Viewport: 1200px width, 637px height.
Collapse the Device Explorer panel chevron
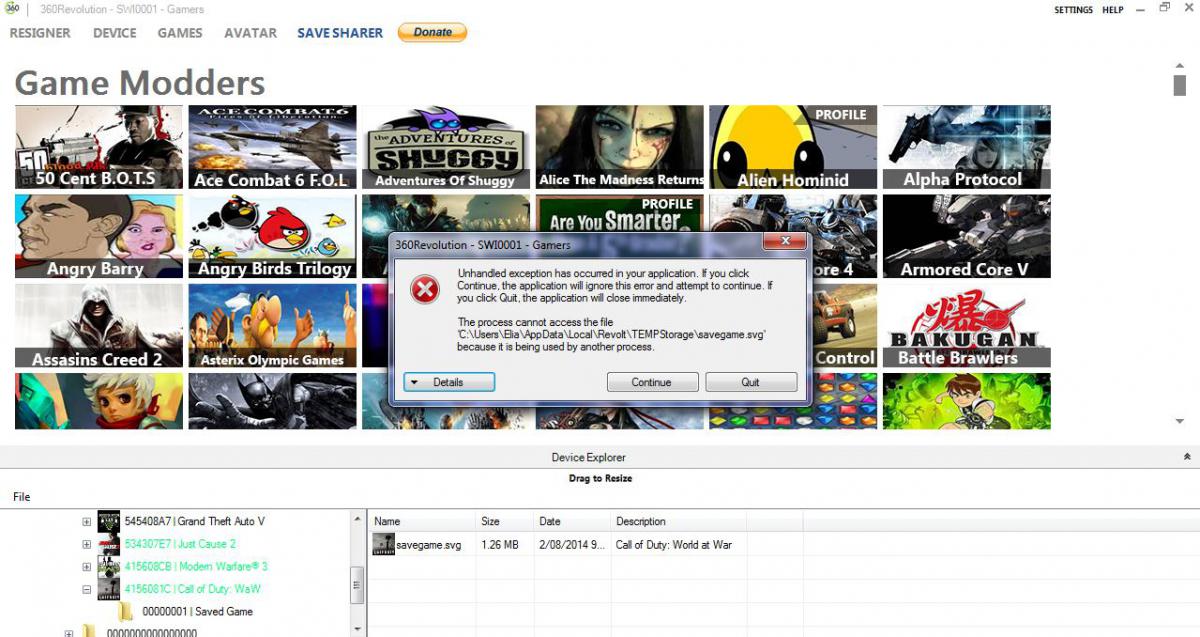[1186, 457]
